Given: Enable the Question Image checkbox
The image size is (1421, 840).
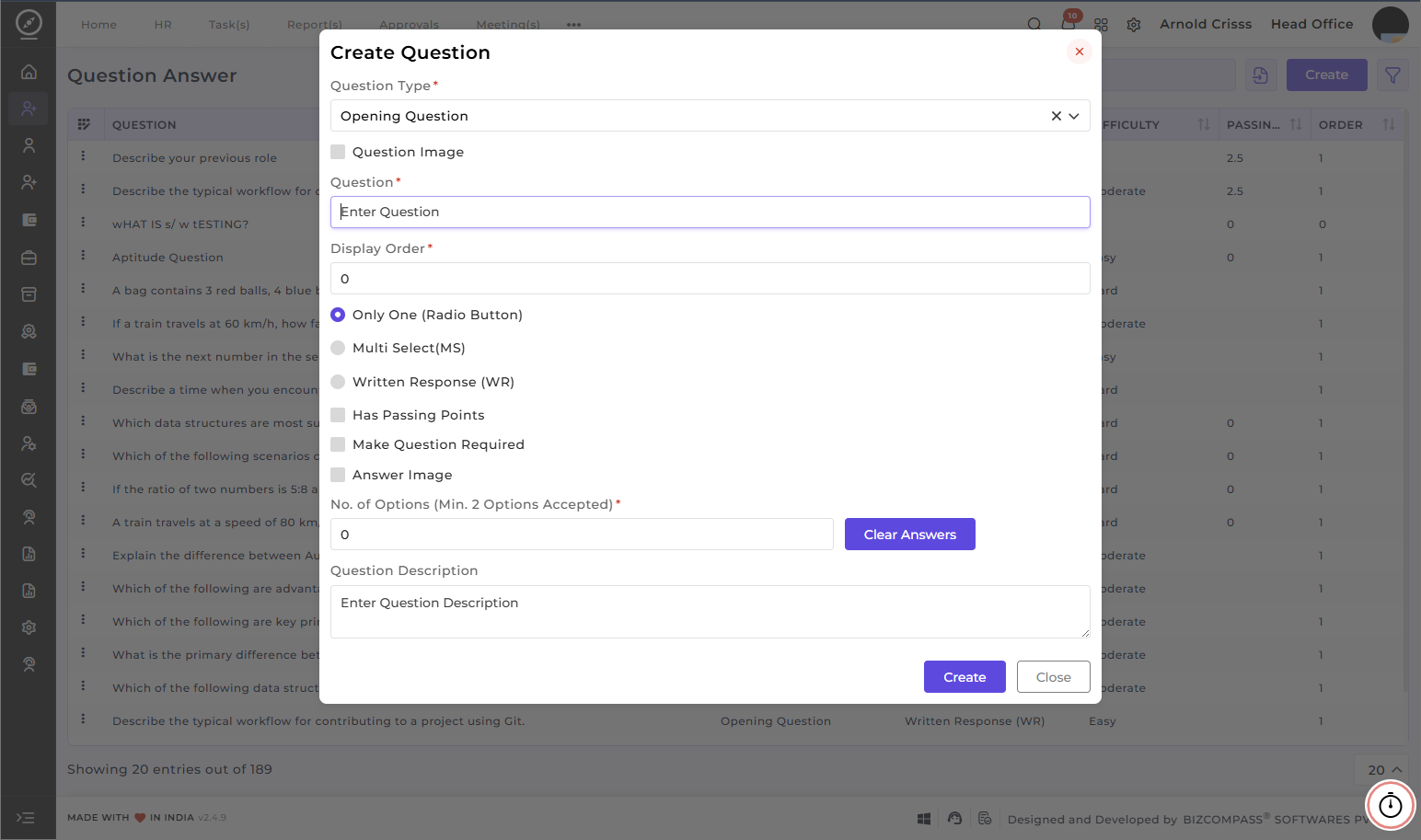Looking at the screenshot, I should click(338, 152).
